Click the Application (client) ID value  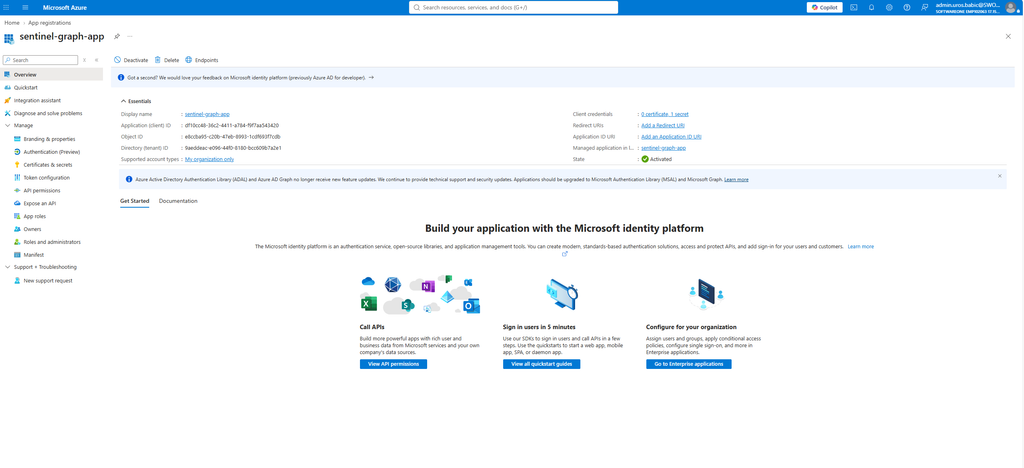[x=232, y=125]
